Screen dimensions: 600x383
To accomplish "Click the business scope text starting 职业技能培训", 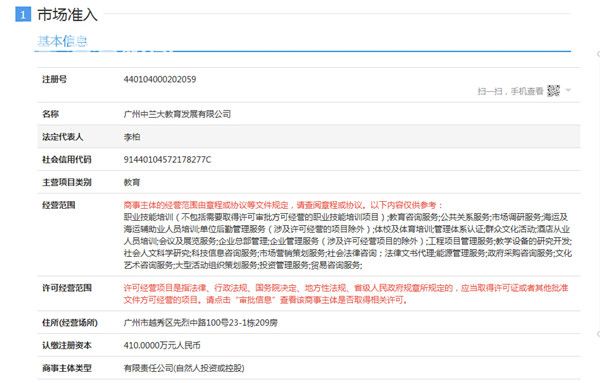I will 347,241.
